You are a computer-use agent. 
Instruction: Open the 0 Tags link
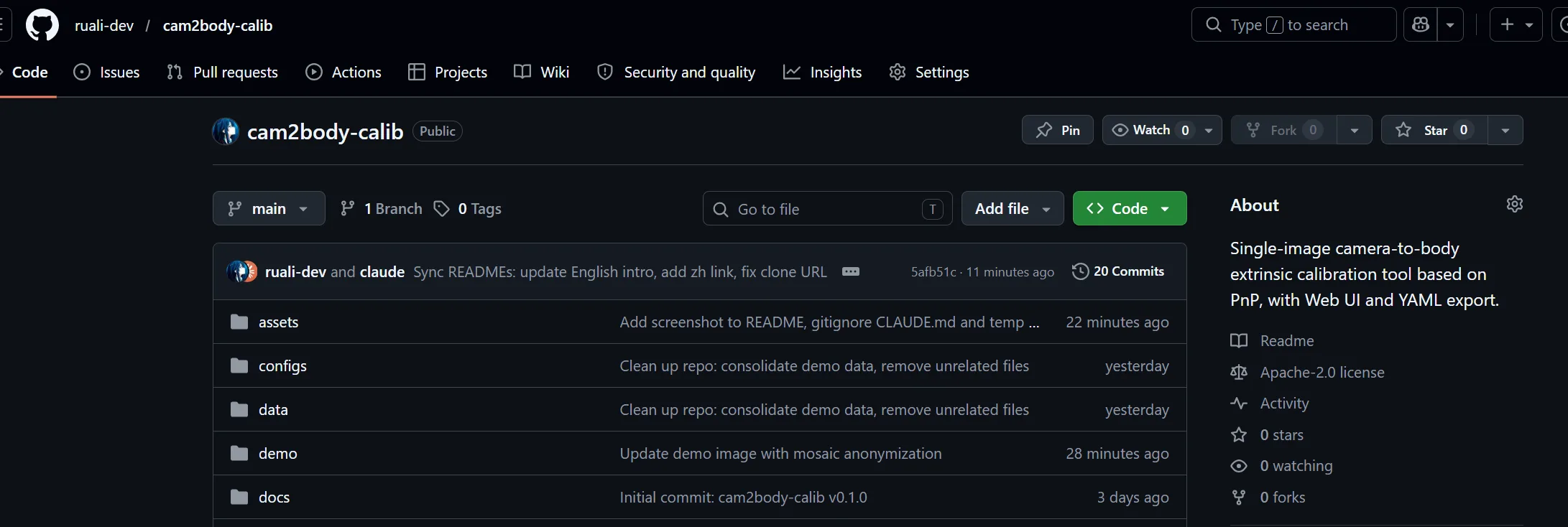coord(468,208)
